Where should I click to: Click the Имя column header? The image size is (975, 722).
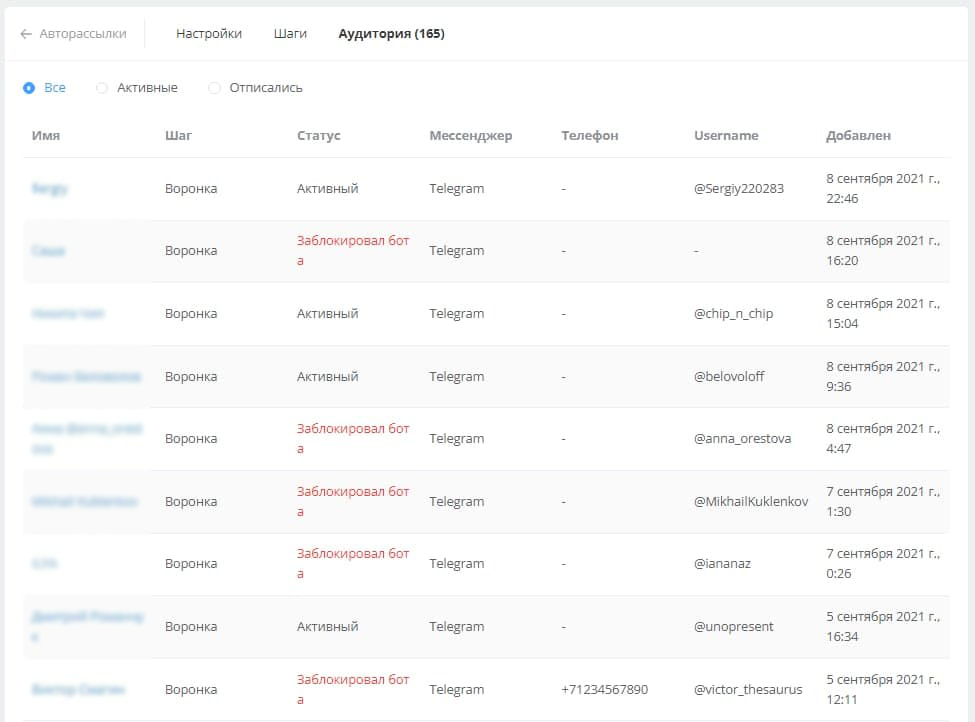[x=46, y=136]
